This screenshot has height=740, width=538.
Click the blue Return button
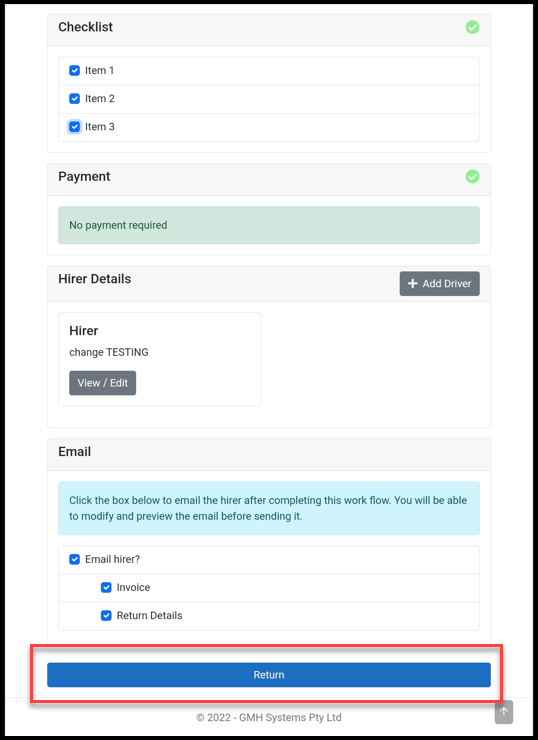269,675
